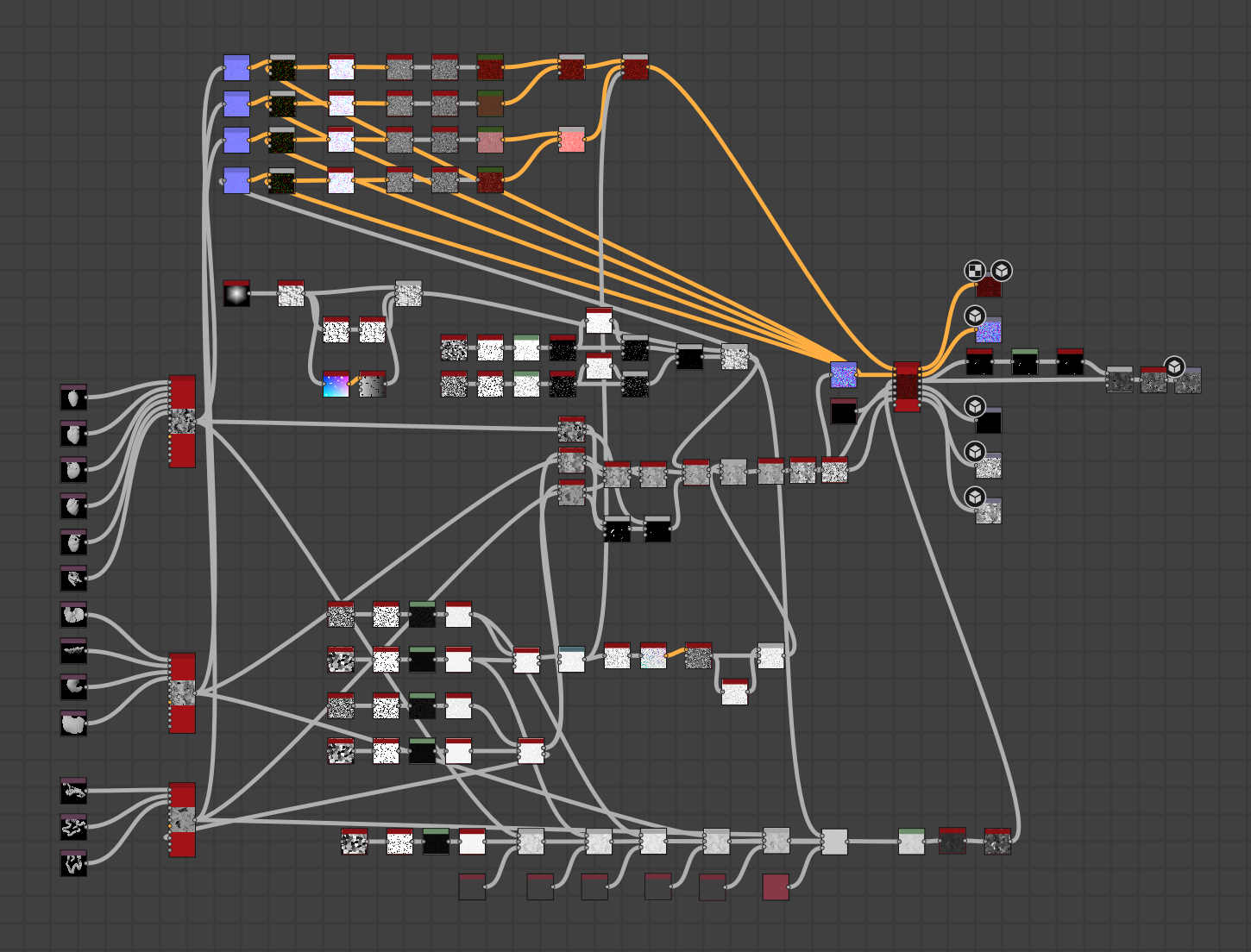1251x952 pixels.
Task: Click cube badge on the blue normal output node
Action: (x=974, y=316)
